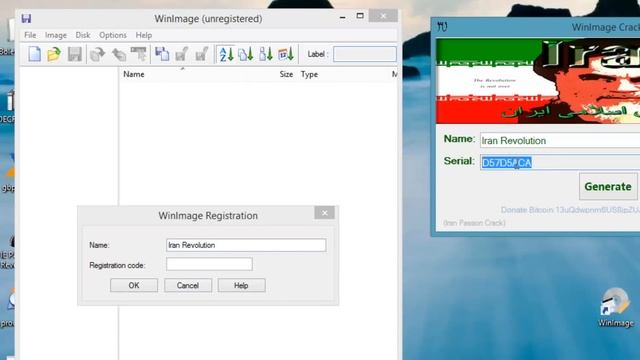Click OK in WinImage Registration dialog

[134, 285]
